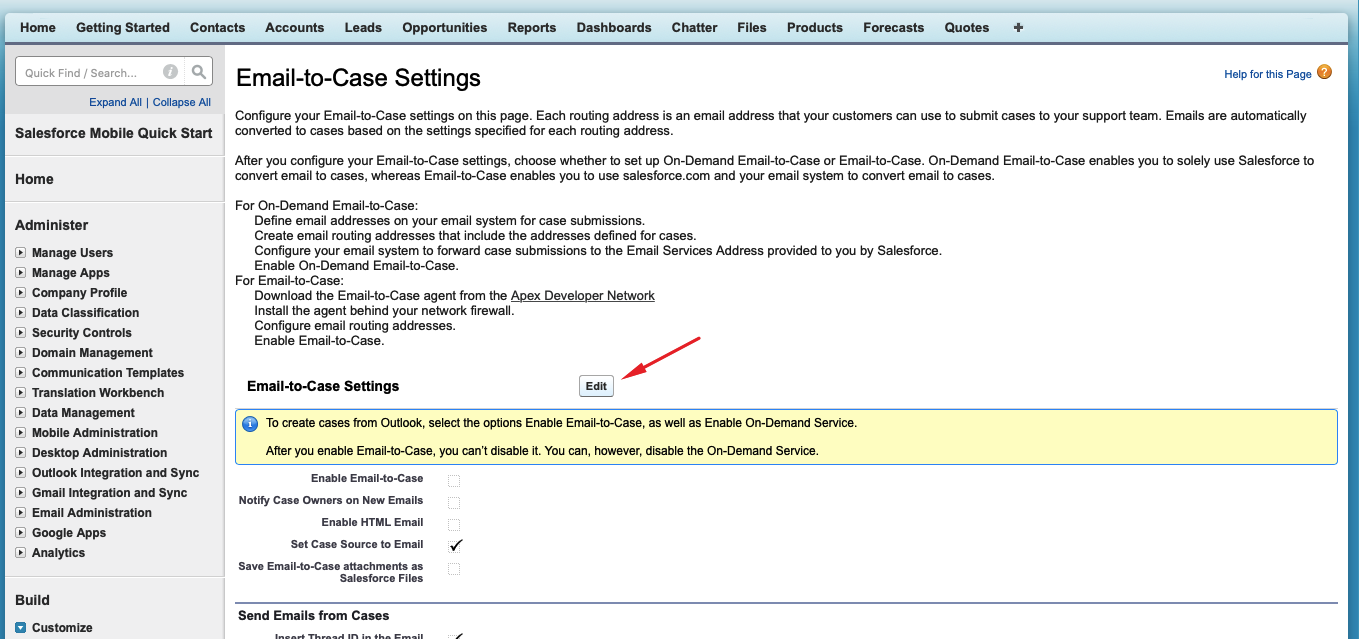
Task: Expand the Google Apps tree arrow
Action: [21, 532]
